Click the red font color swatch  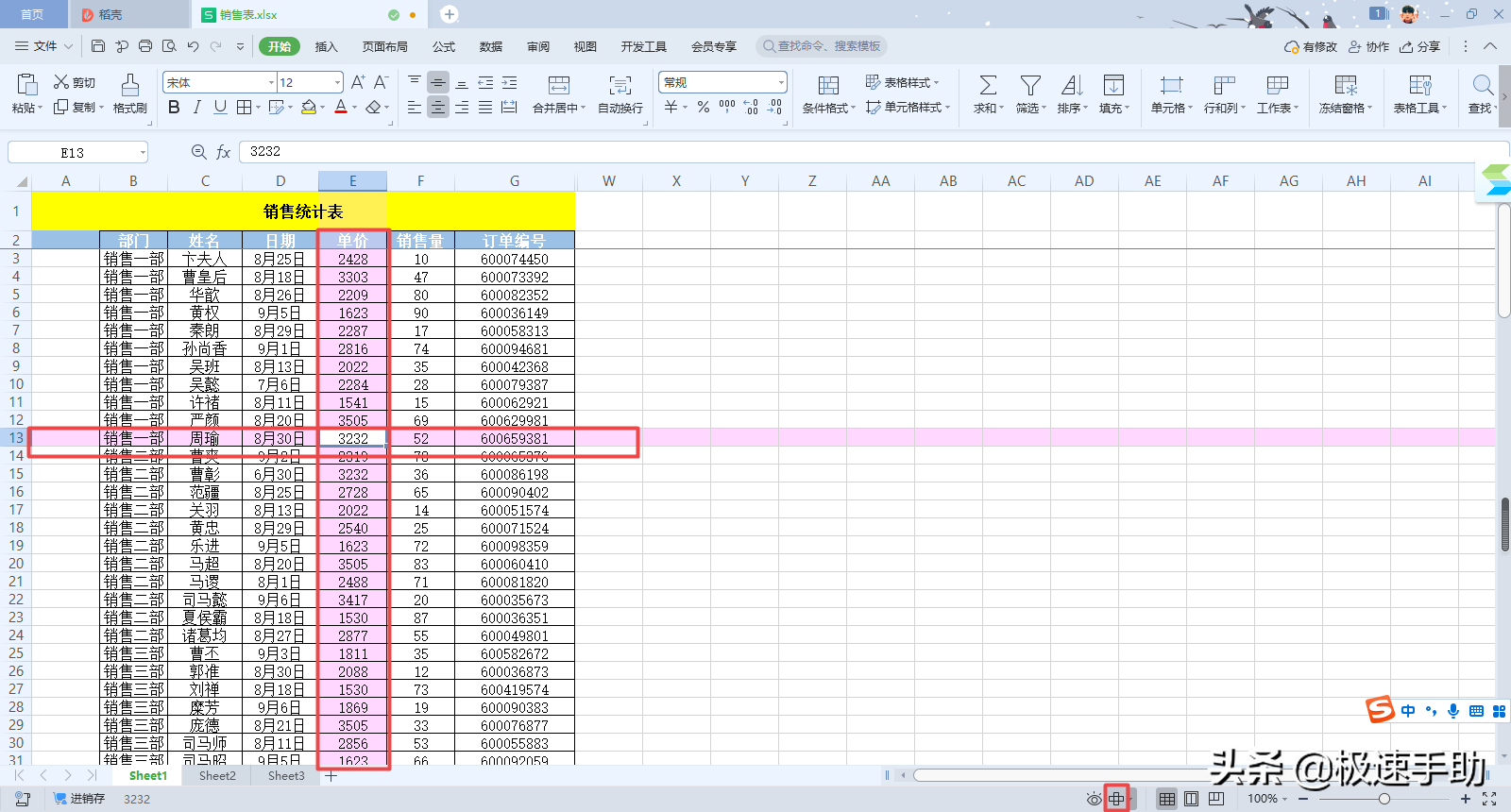click(341, 108)
